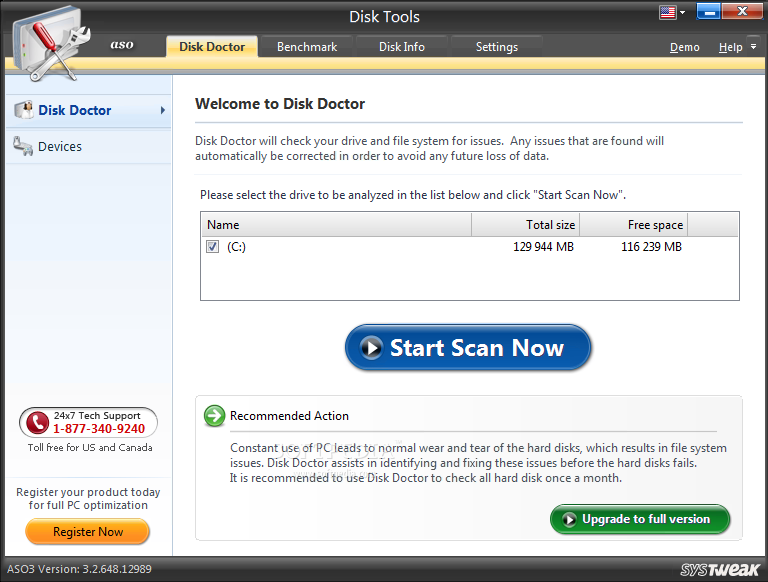768x582 pixels.
Task: Sort by the Free space column header
Action: 634,224
